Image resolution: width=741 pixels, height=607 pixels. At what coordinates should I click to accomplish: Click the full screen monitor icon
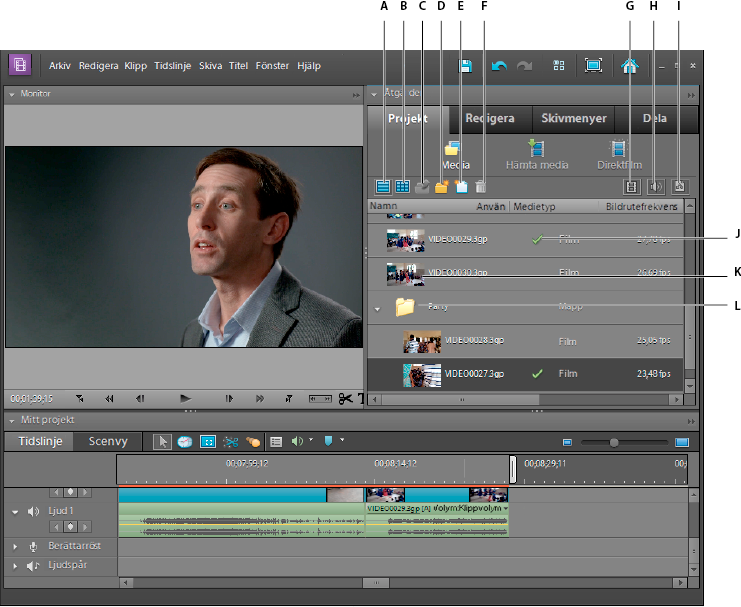[594, 65]
